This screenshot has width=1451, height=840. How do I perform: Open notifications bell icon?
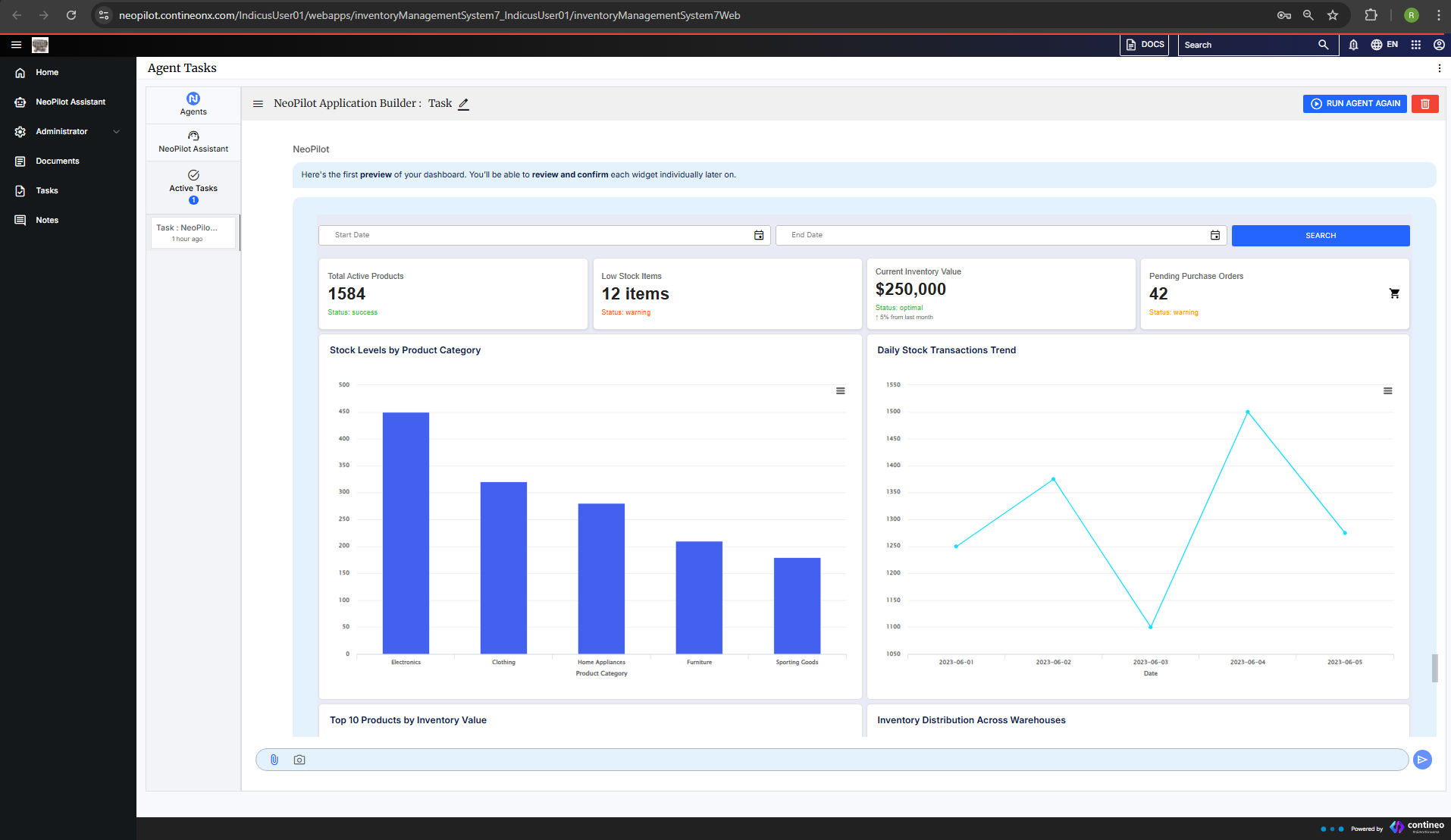coord(1353,45)
